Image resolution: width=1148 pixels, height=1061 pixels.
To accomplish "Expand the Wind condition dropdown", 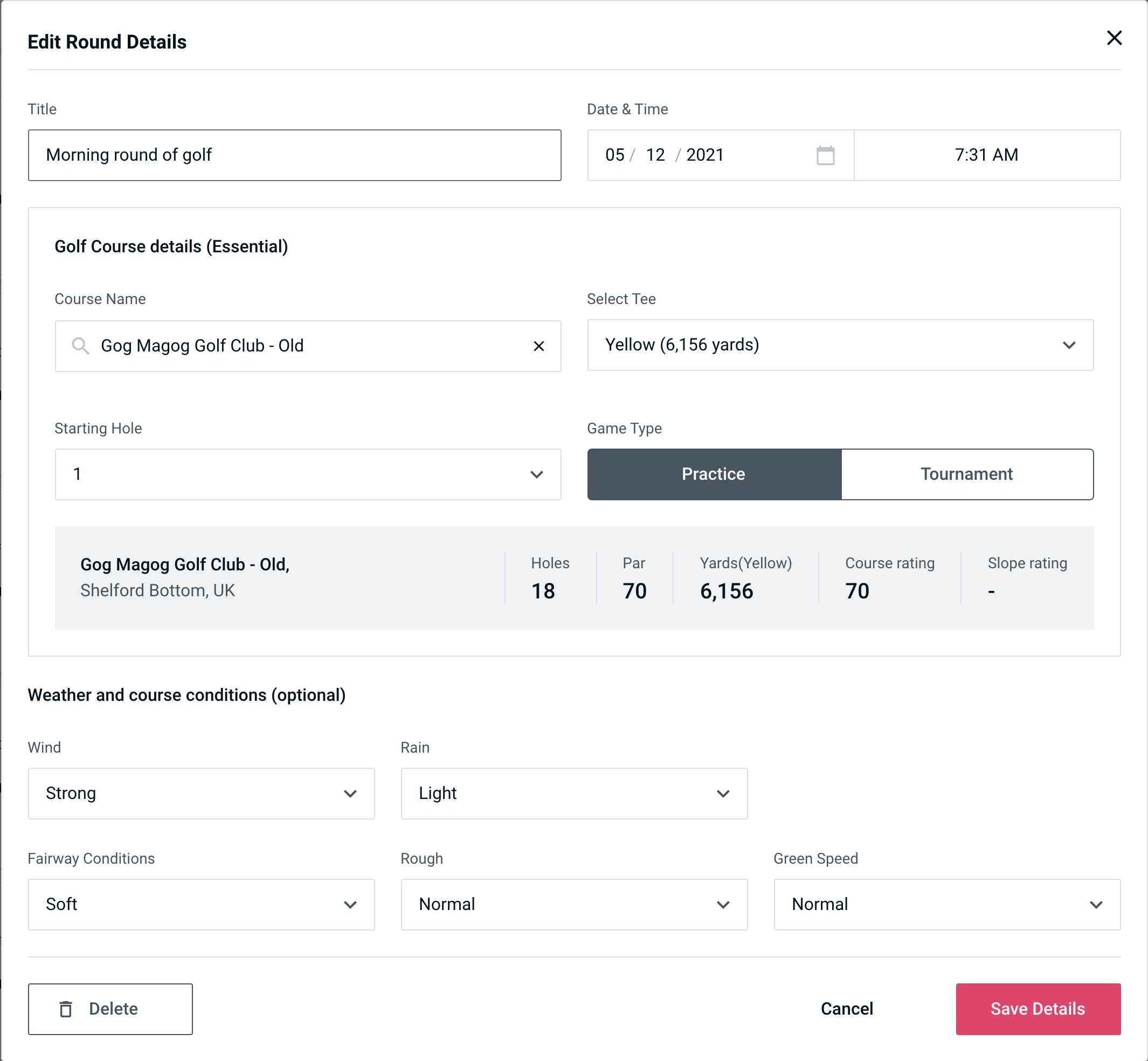I will tap(350, 793).
